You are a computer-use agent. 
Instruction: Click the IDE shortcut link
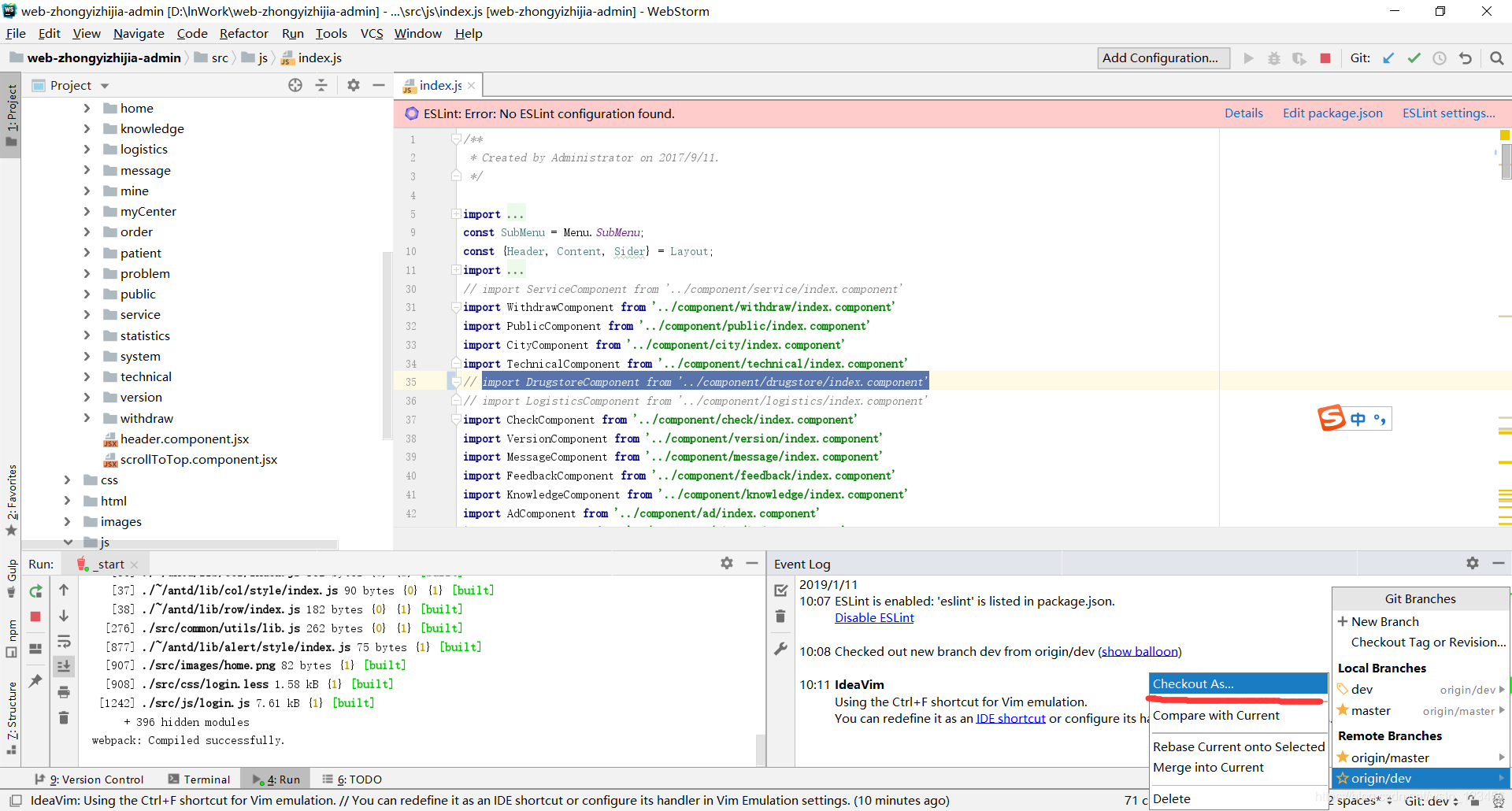[1010, 718]
